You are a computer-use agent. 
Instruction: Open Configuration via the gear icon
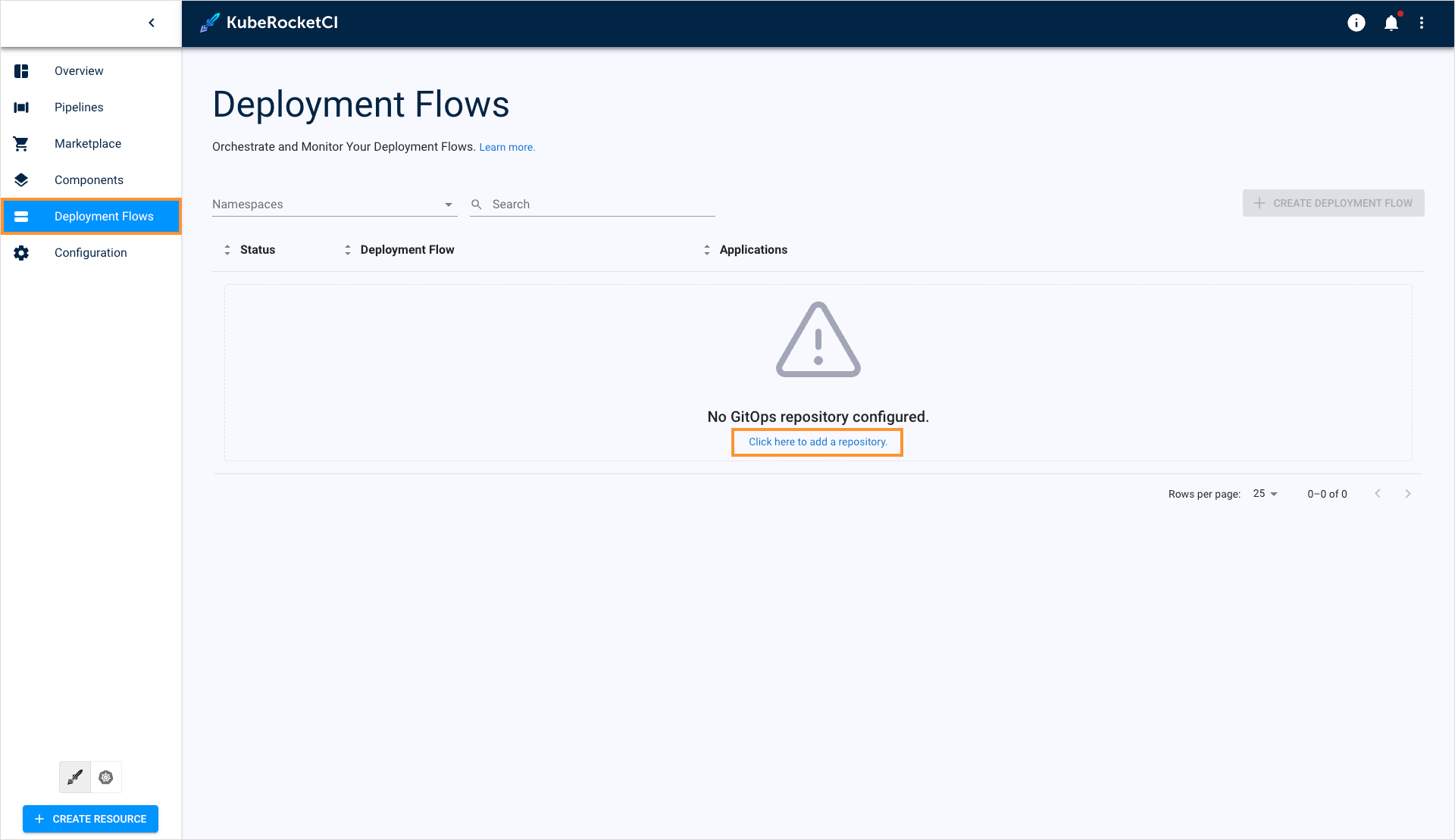(21, 252)
